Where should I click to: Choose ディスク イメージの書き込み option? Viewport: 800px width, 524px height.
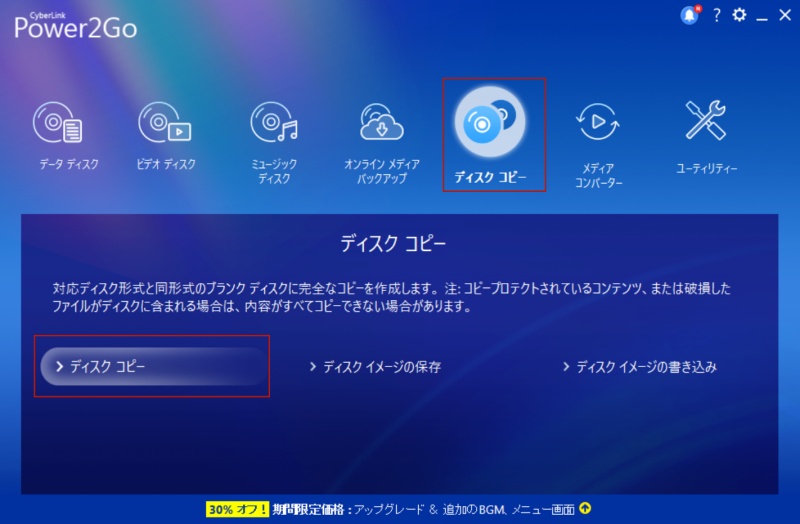[640, 367]
